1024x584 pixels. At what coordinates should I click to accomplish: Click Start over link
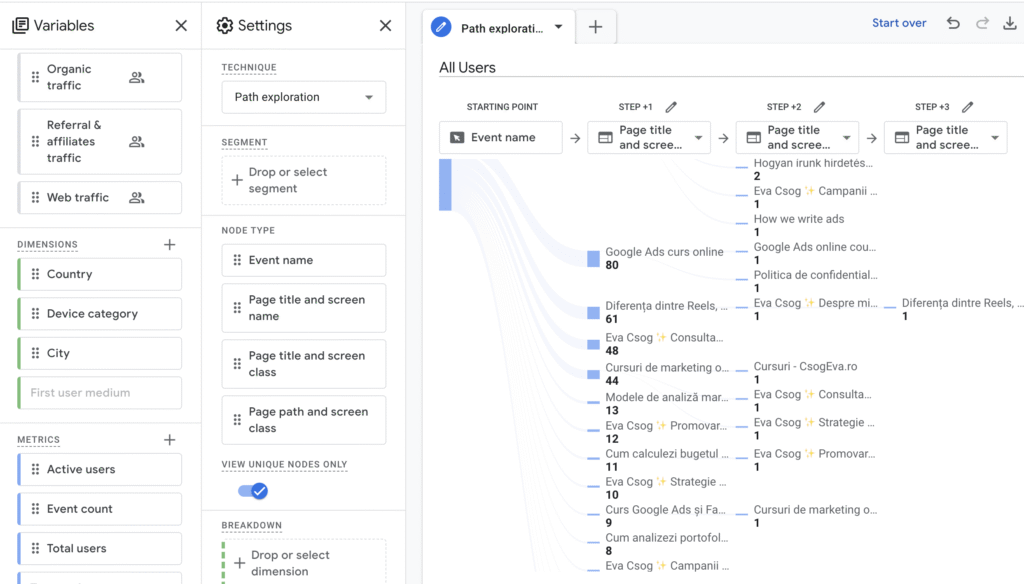898,23
